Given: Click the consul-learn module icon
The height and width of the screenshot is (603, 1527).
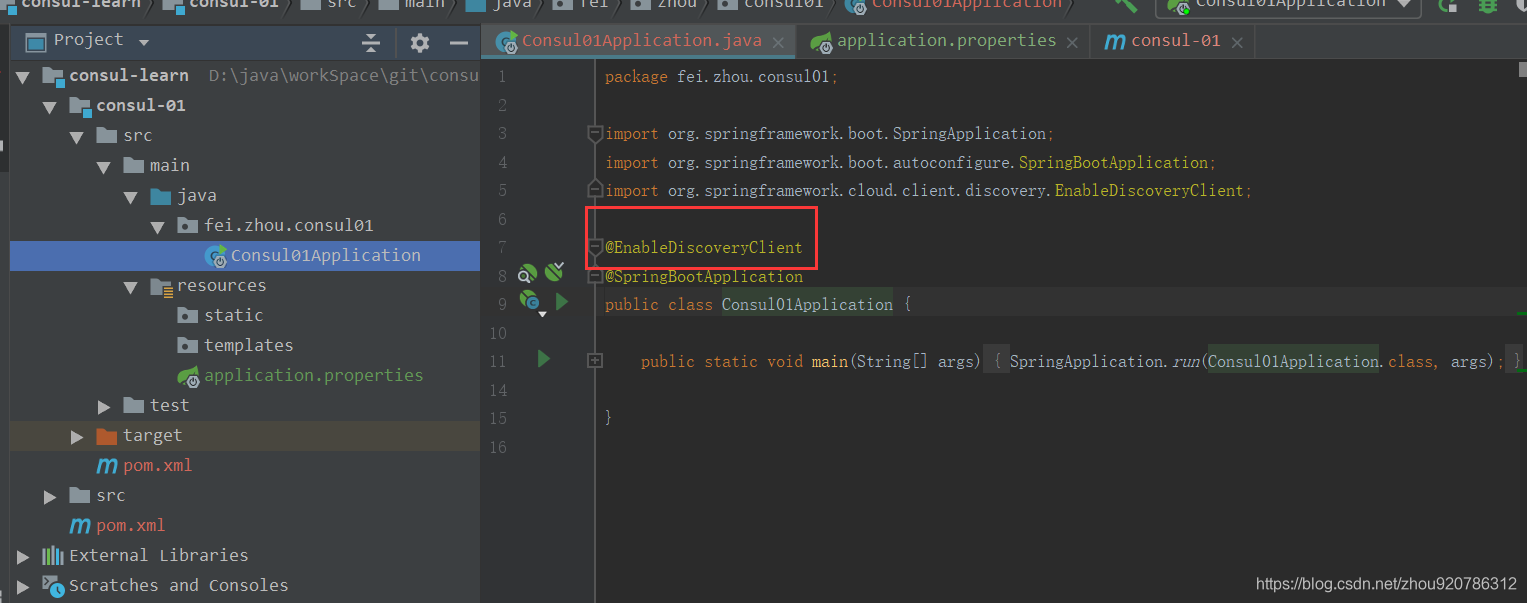Looking at the screenshot, I should (x=53, y=76).
